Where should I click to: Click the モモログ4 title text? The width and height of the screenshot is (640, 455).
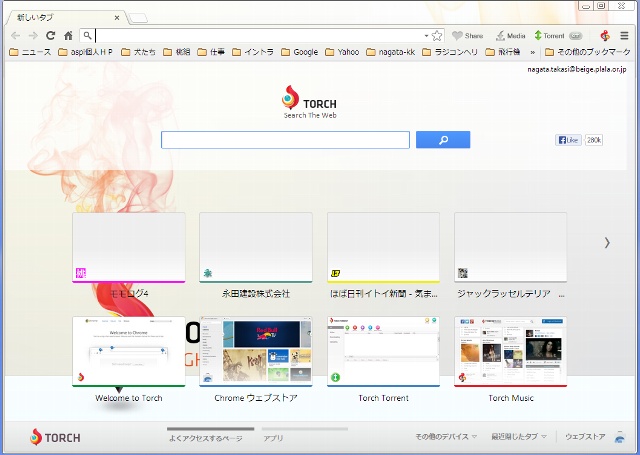129,293
